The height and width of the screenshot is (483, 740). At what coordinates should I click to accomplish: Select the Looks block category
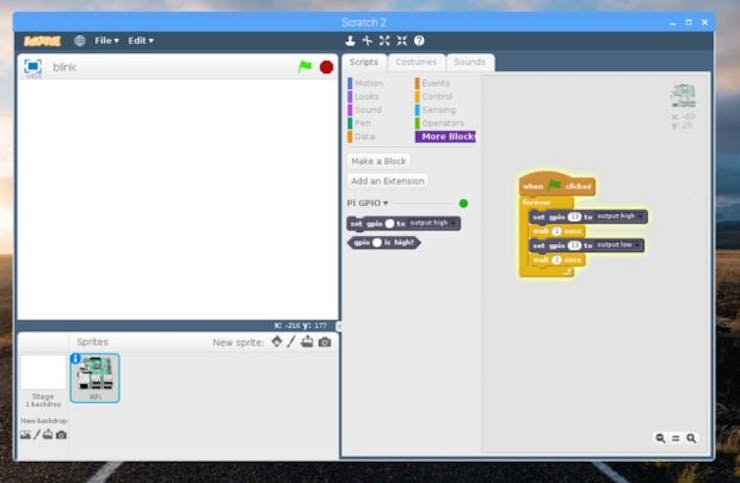363,96
